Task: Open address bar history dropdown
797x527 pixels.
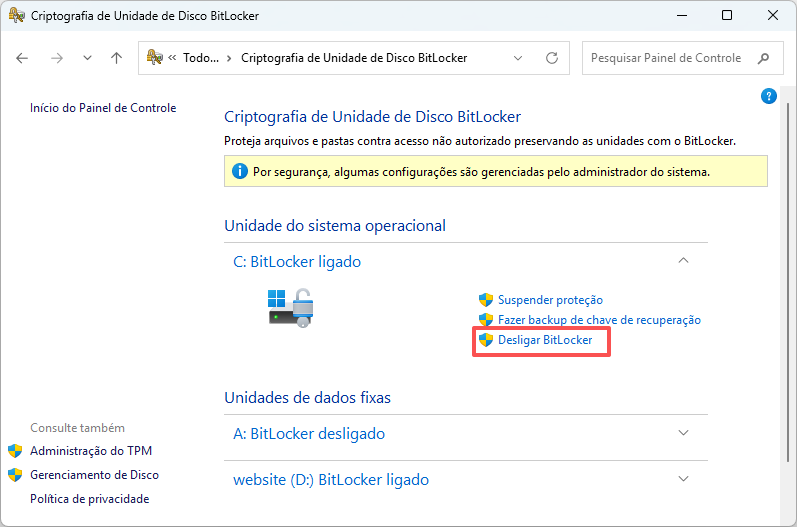Action: click(x=518, y=58)
